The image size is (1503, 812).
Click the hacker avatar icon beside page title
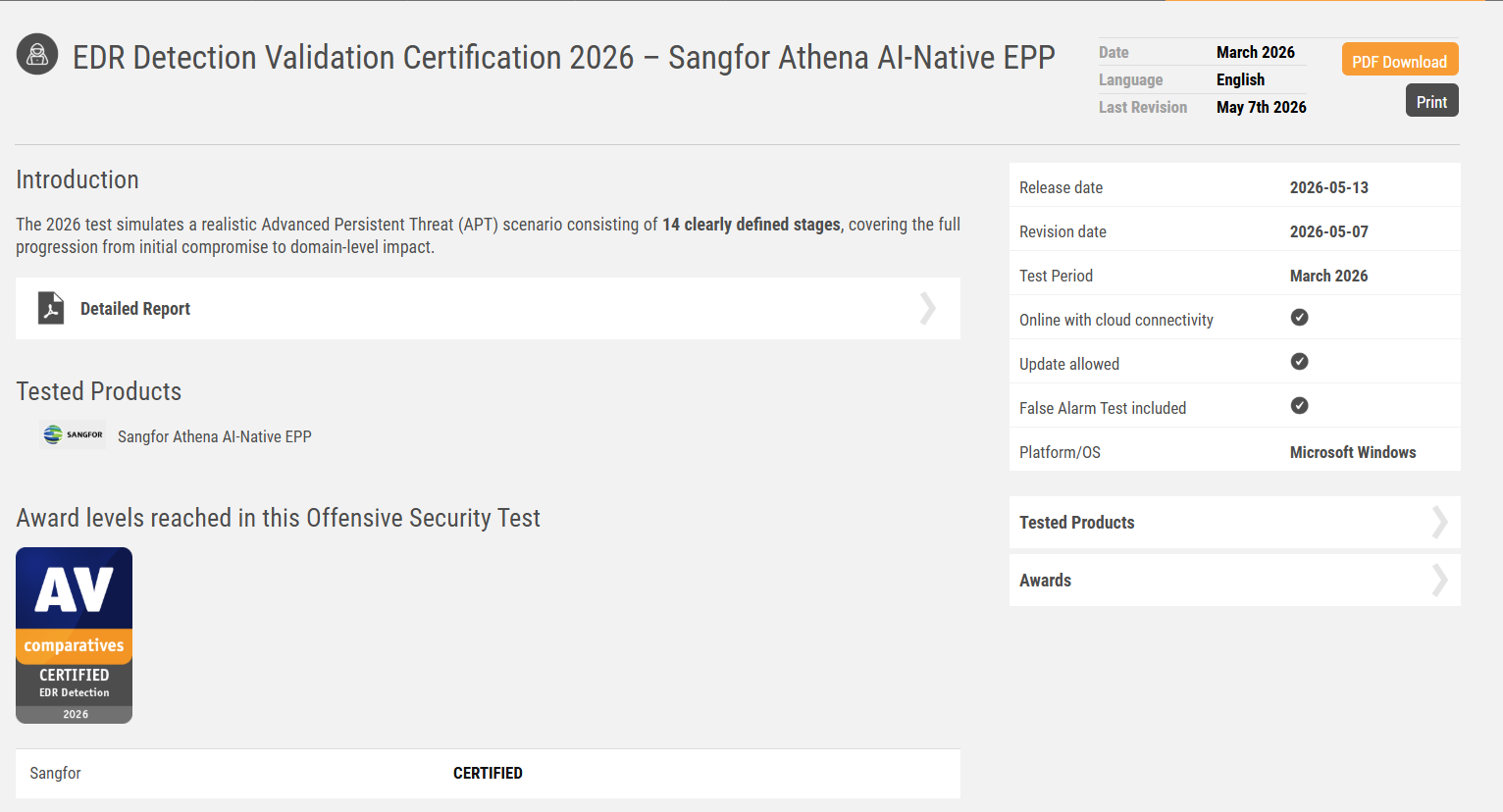coord(37,55)
